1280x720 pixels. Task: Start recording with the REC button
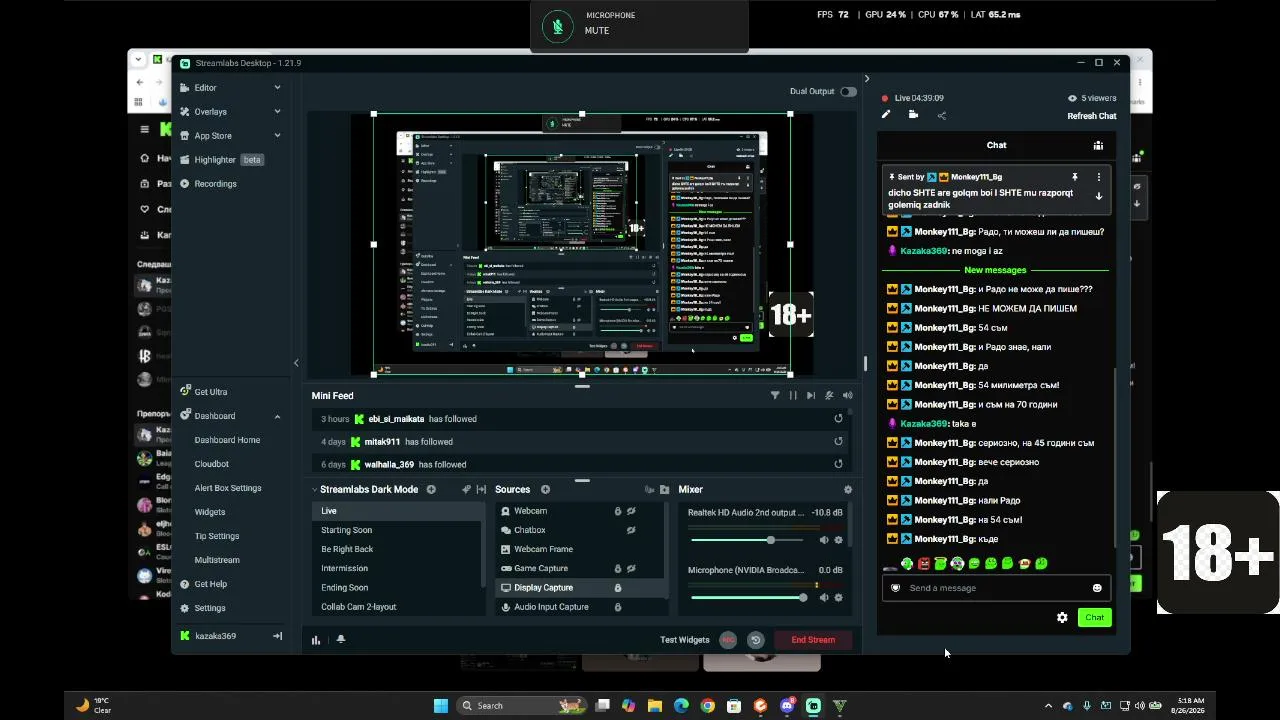[728, 640]
